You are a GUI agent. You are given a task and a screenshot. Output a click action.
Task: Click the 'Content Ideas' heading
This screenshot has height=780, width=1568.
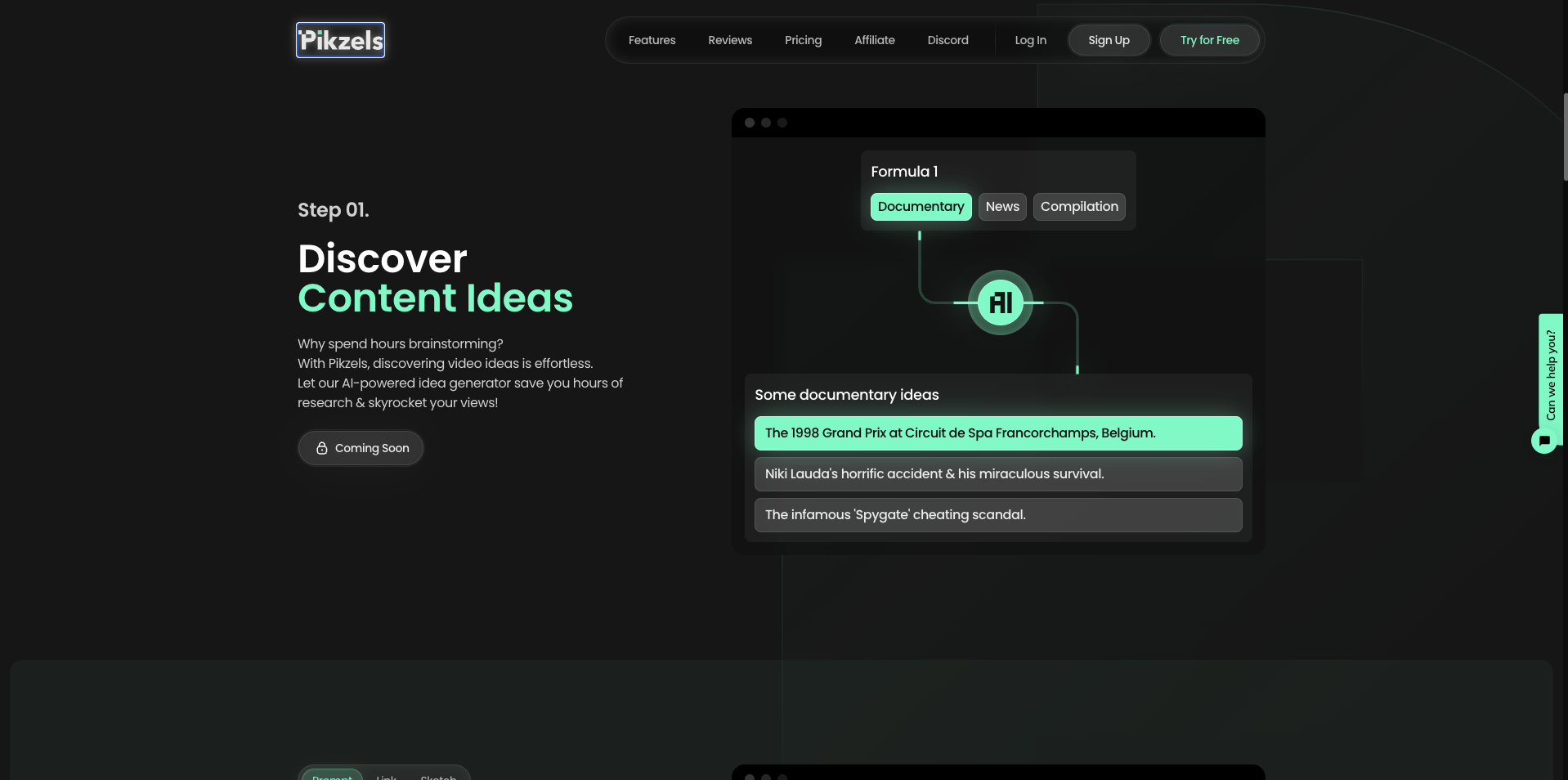point(435,298)
